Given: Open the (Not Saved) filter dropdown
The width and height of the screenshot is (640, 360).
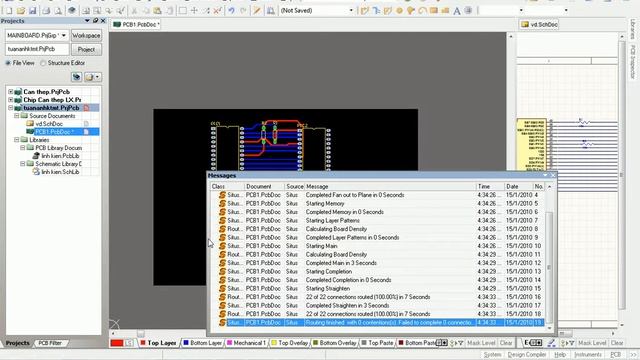Looking at the screenshot, I should [351, 10].
